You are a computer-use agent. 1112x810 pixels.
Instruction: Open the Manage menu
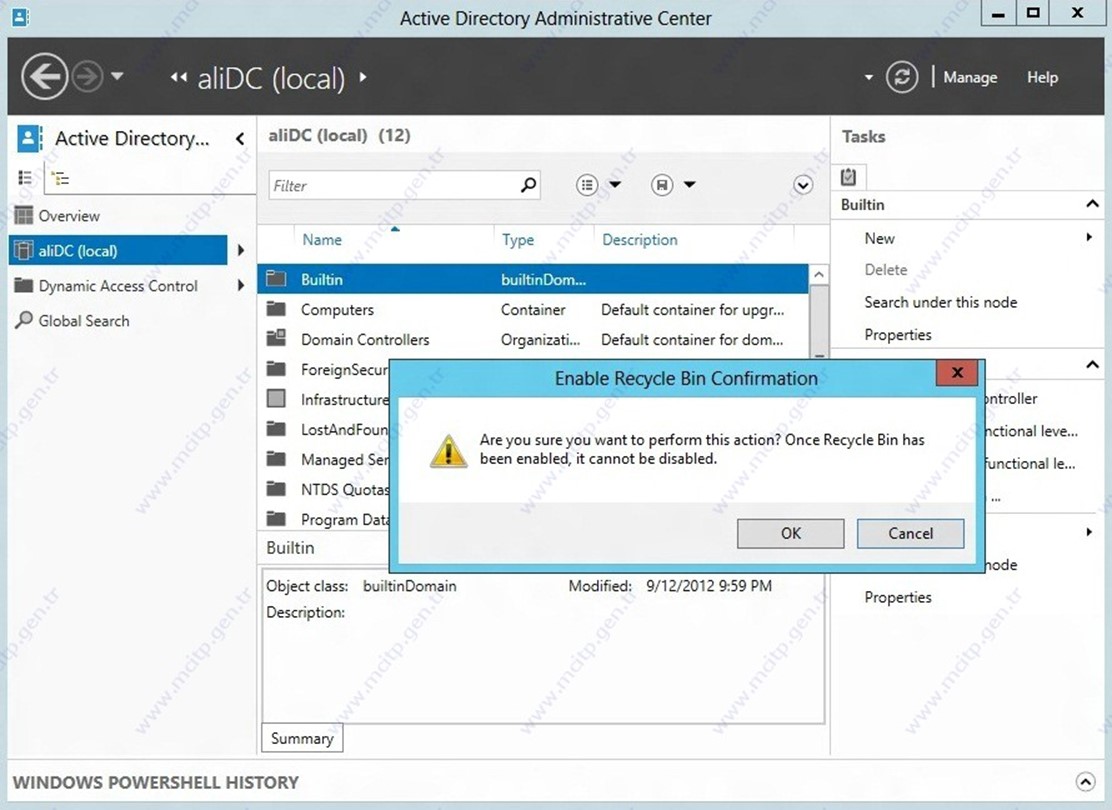pos(969,77)
